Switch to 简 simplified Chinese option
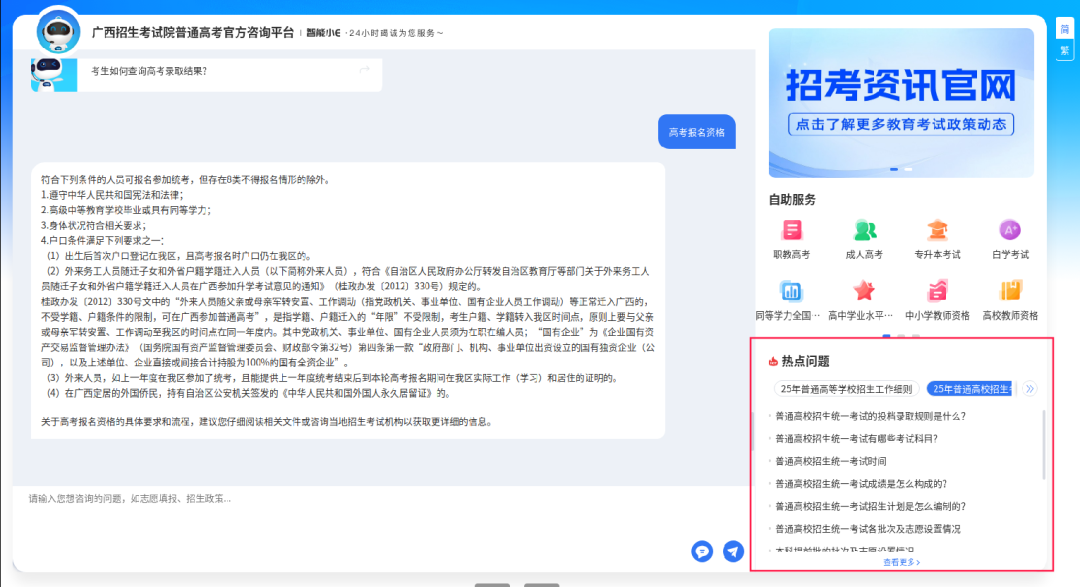 pos(1064,29)
